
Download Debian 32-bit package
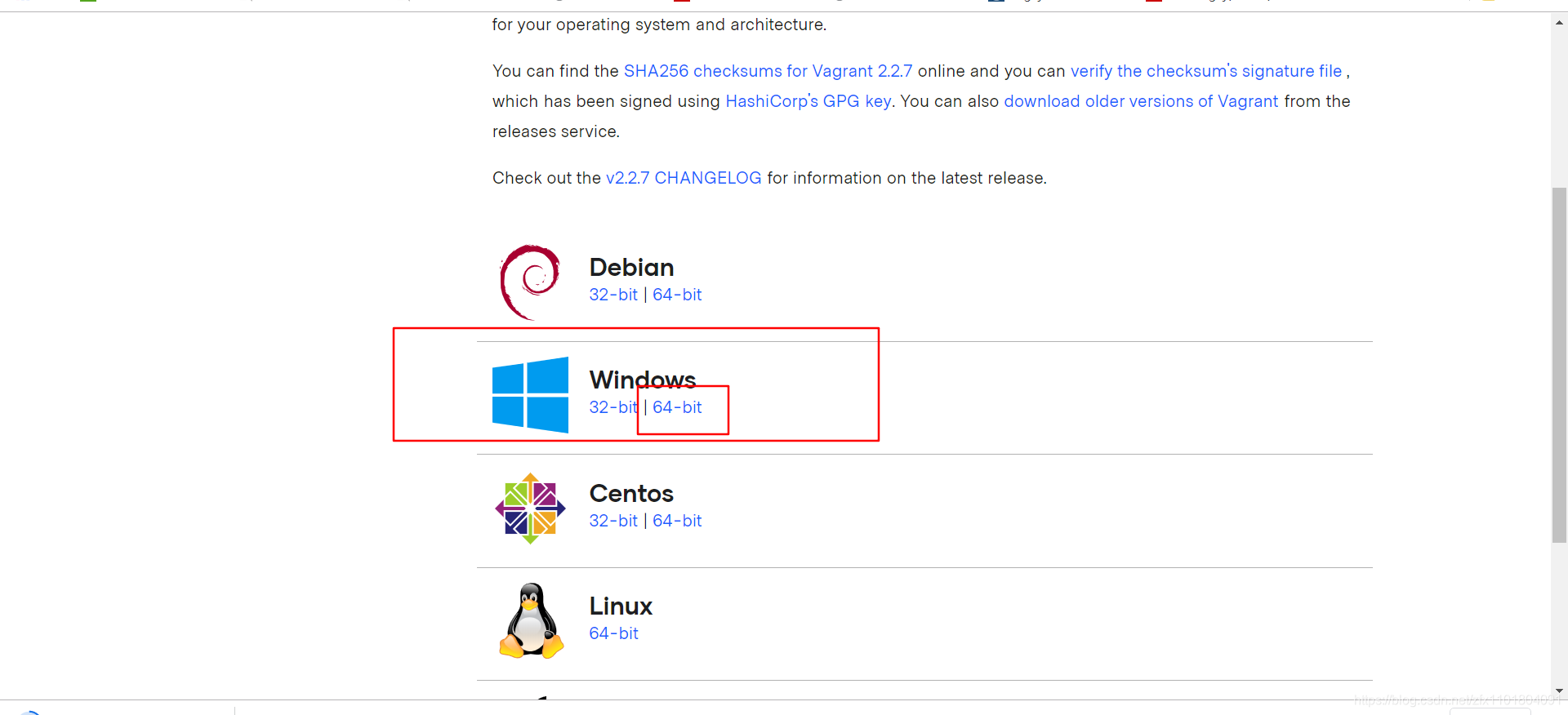(613, 295)
